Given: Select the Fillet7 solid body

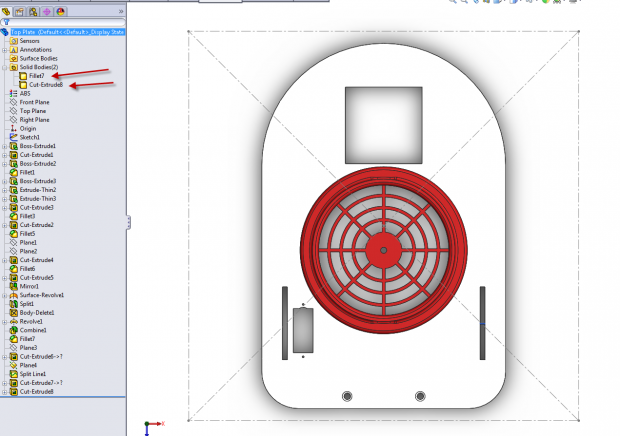Looking at the screenshot, I should pos(35,76).
